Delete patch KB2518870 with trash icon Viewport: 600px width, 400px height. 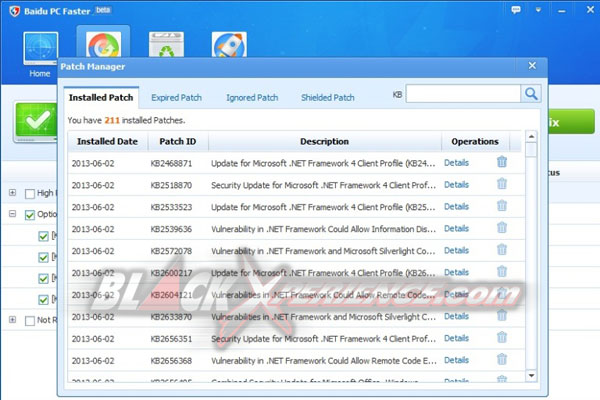point(502,184)
